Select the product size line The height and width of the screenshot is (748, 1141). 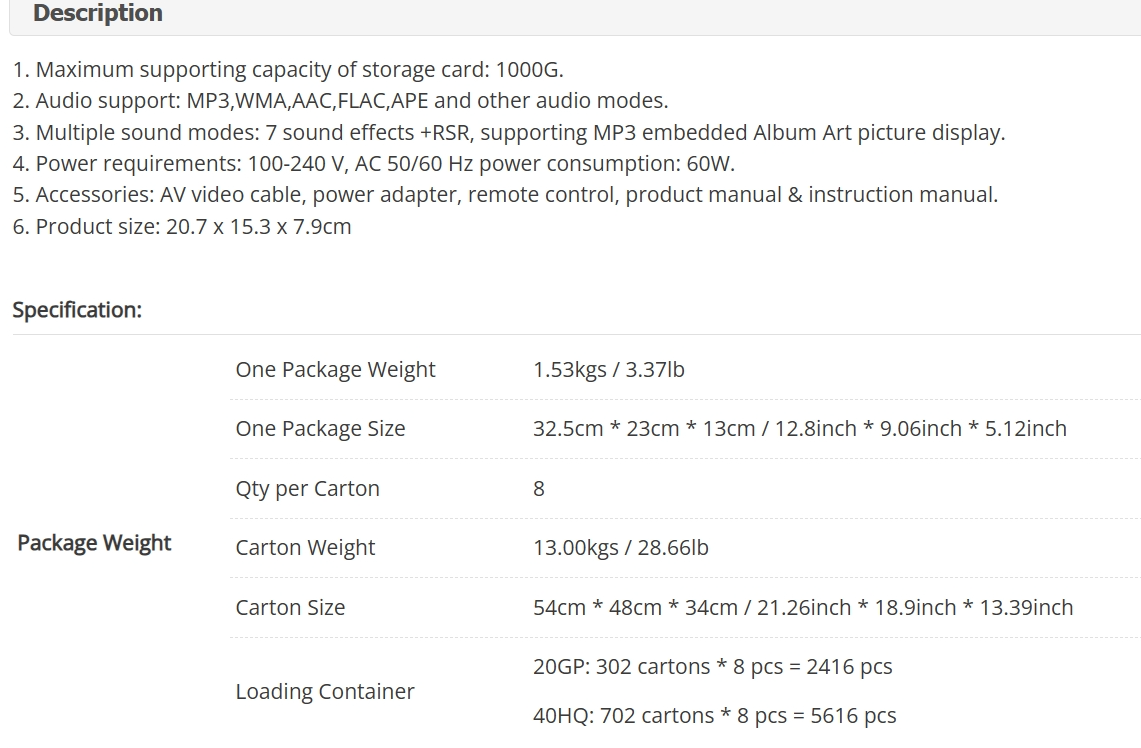click(182, 227)
